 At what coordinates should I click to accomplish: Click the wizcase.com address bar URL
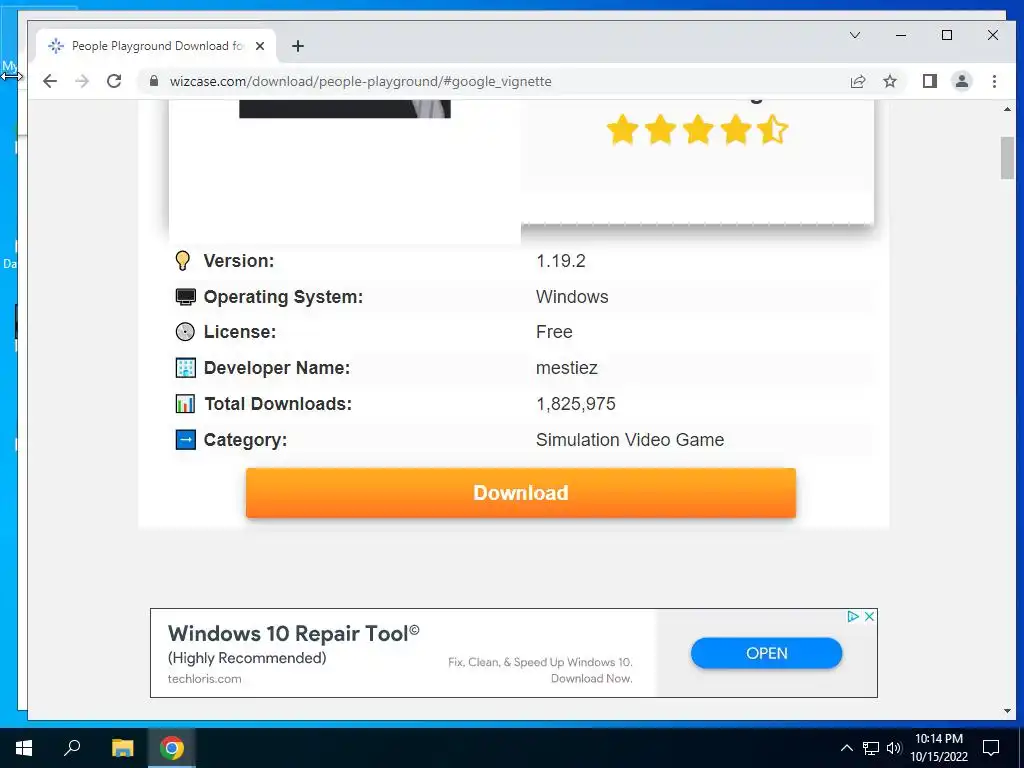pyautogui.click(x=360, y=81)
